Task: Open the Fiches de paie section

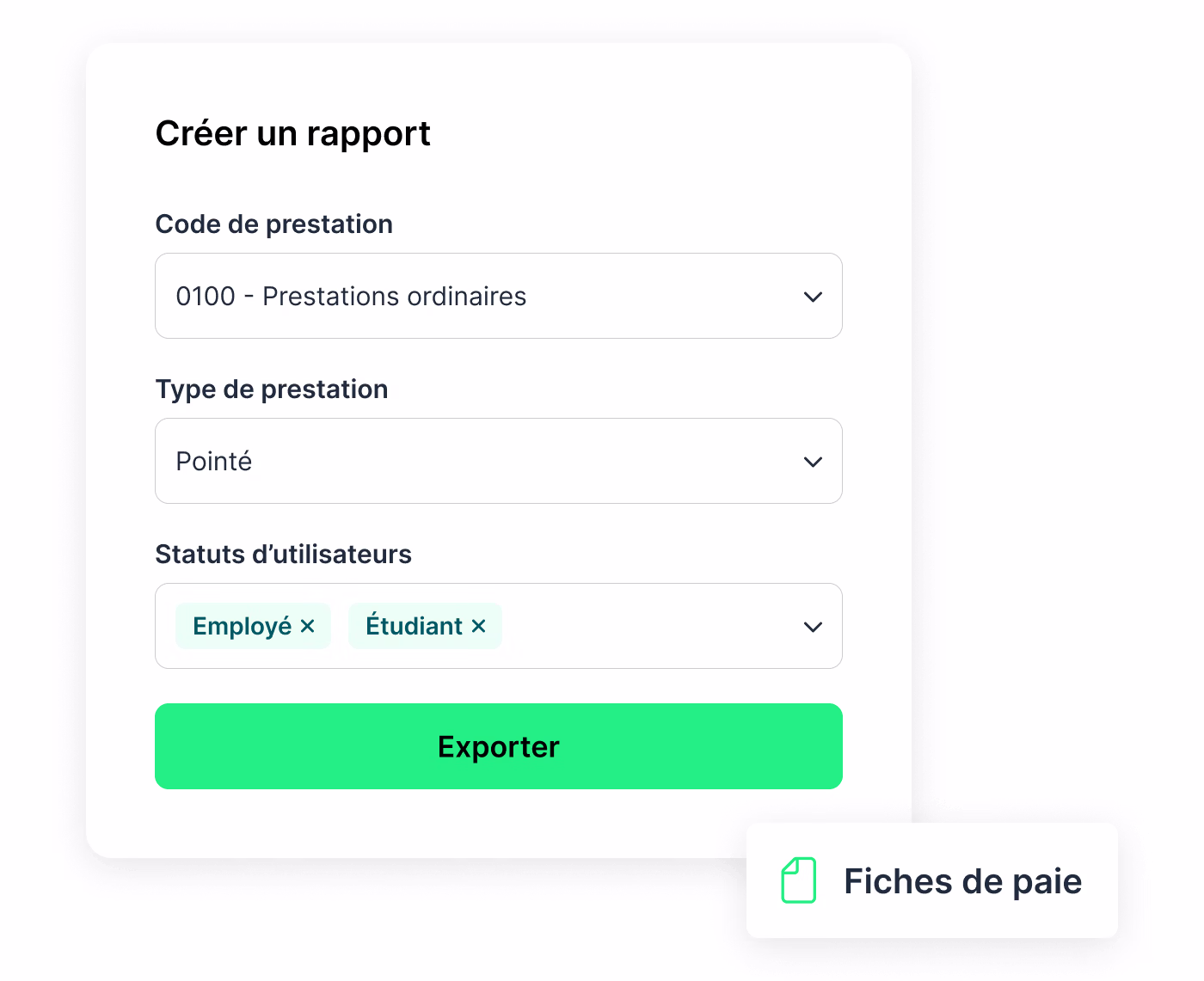Action: [931, 880]
